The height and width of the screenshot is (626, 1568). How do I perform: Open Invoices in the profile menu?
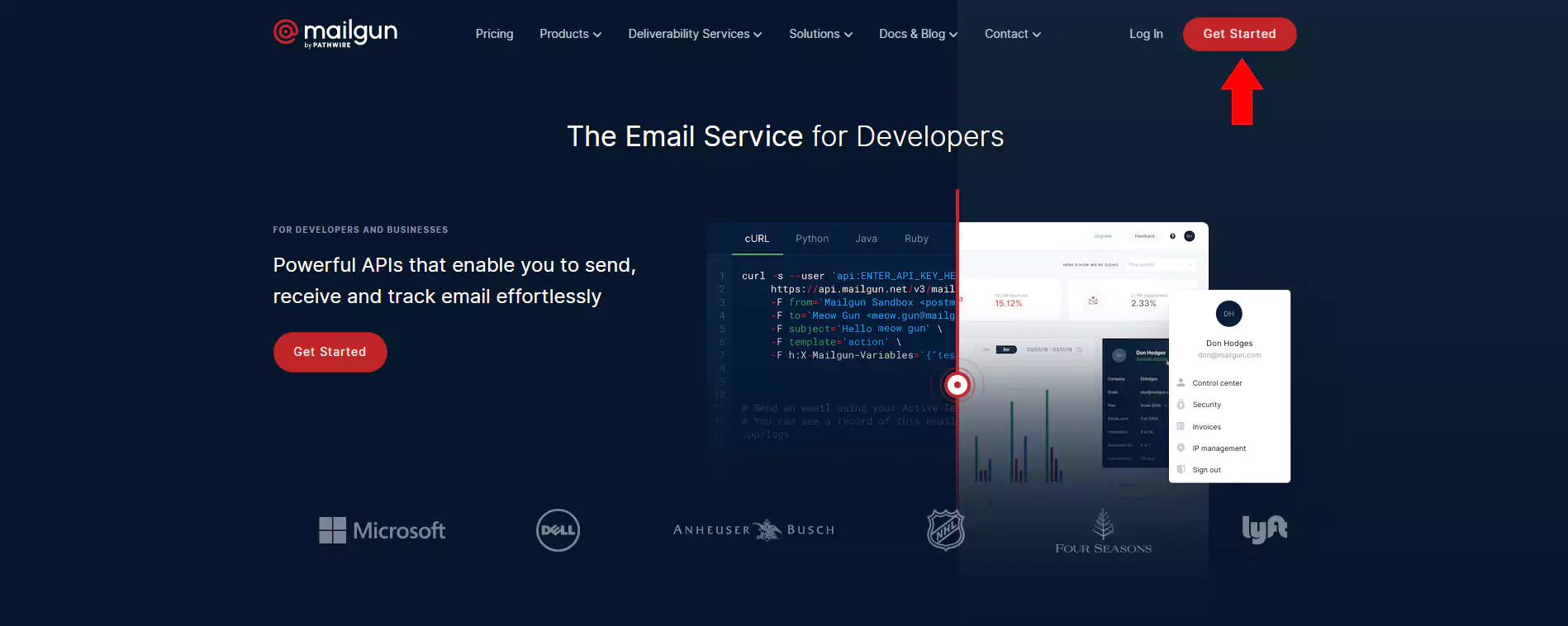click(x=1206, y=427)
